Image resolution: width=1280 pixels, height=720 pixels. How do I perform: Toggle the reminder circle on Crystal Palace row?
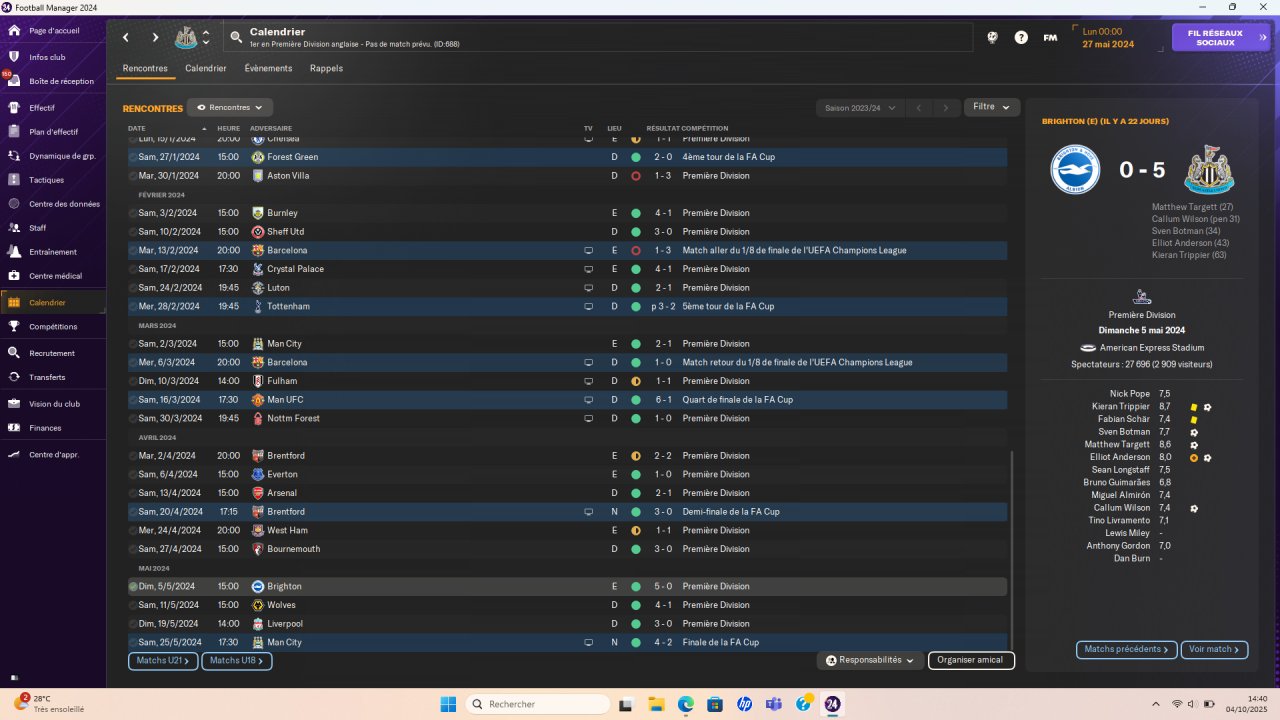pos(133,269)
